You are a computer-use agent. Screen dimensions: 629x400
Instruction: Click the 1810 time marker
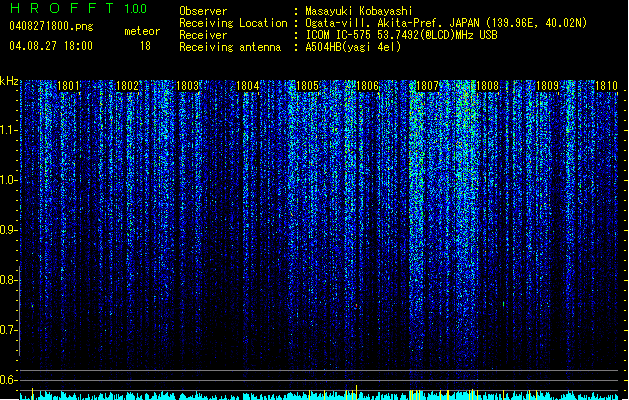(606, 86)
